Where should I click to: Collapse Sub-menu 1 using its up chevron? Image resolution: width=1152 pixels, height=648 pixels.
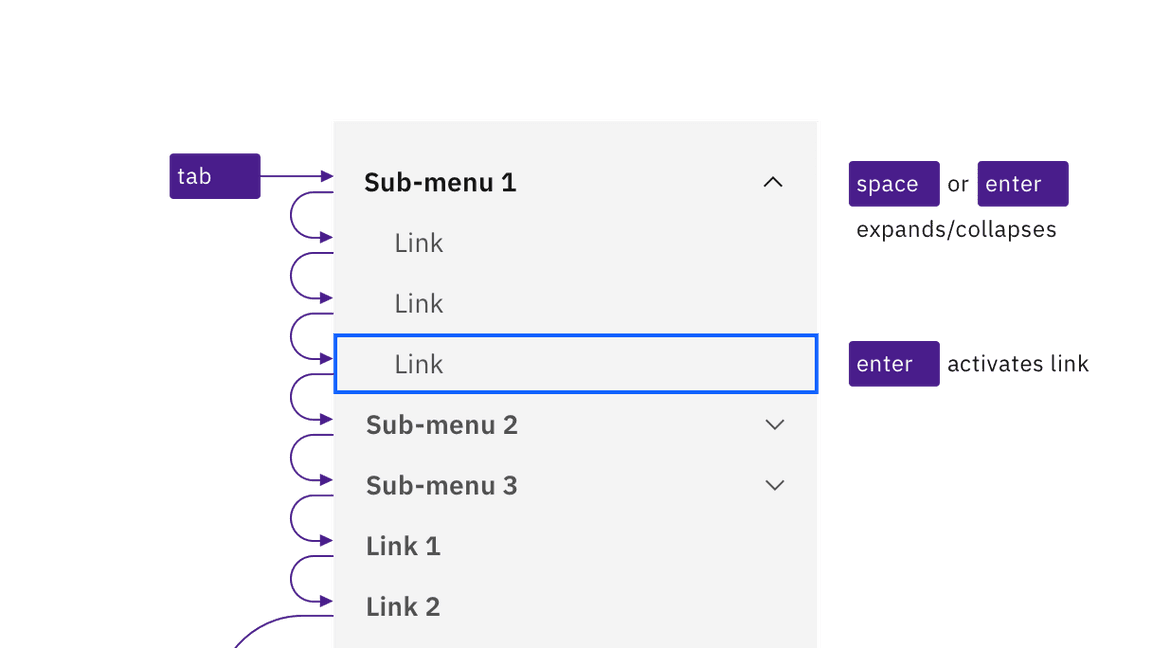(x=773, y=182)
